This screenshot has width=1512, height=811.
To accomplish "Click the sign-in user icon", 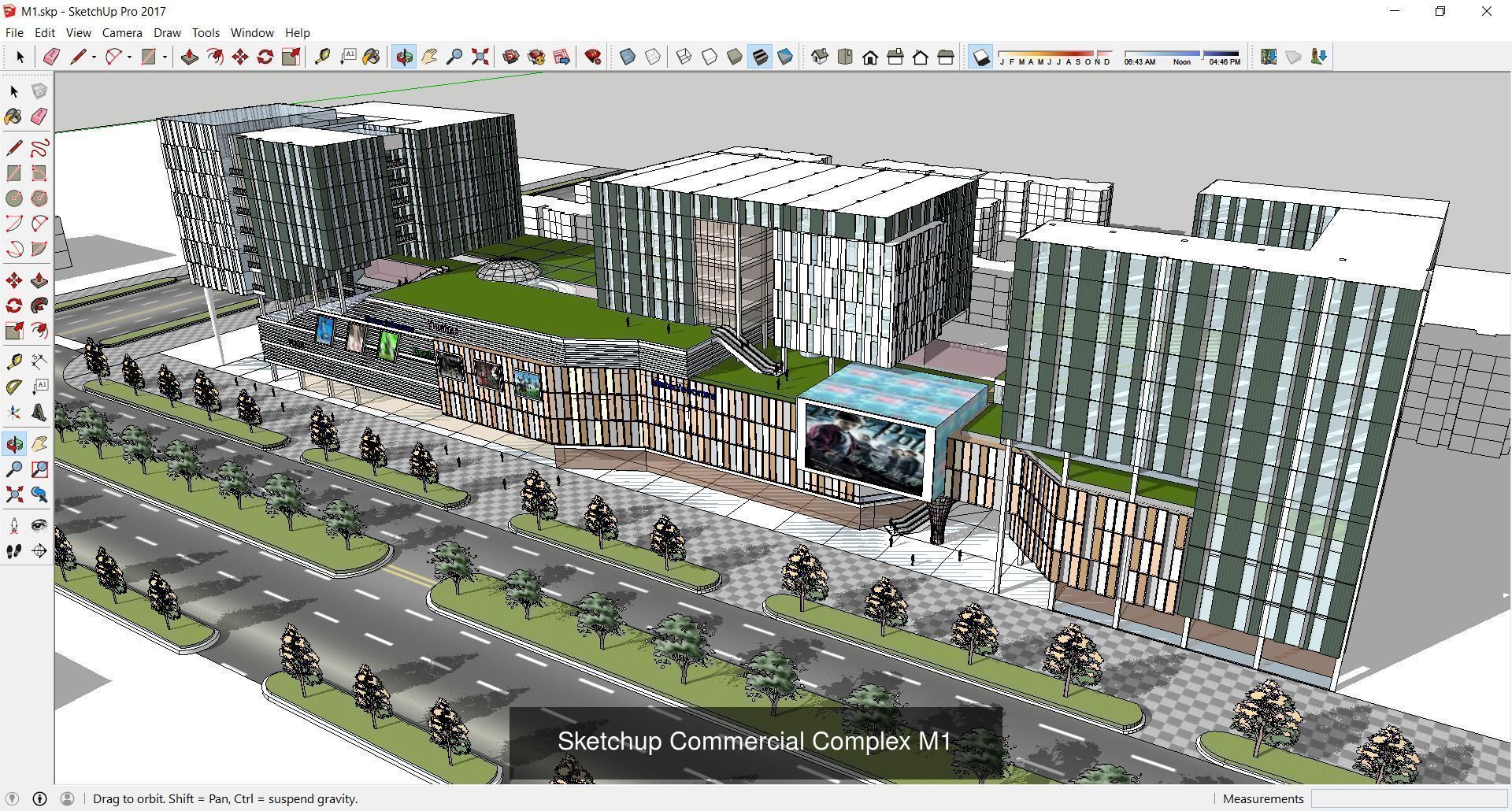I will click(x=67, y=798).
